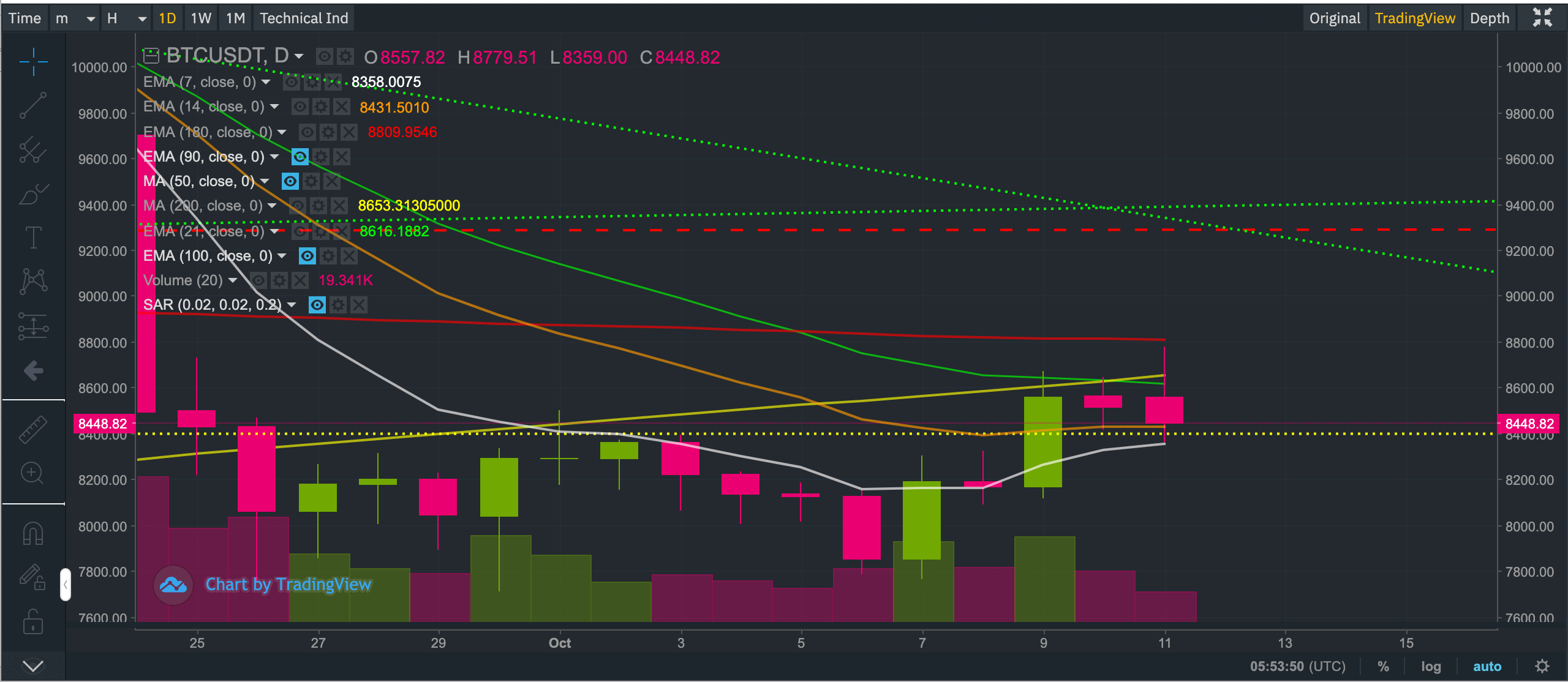Open chart settings gear at bottom right
Image resolution: width=1568 pixels, height=682 pixels.
pos(1542,666)
